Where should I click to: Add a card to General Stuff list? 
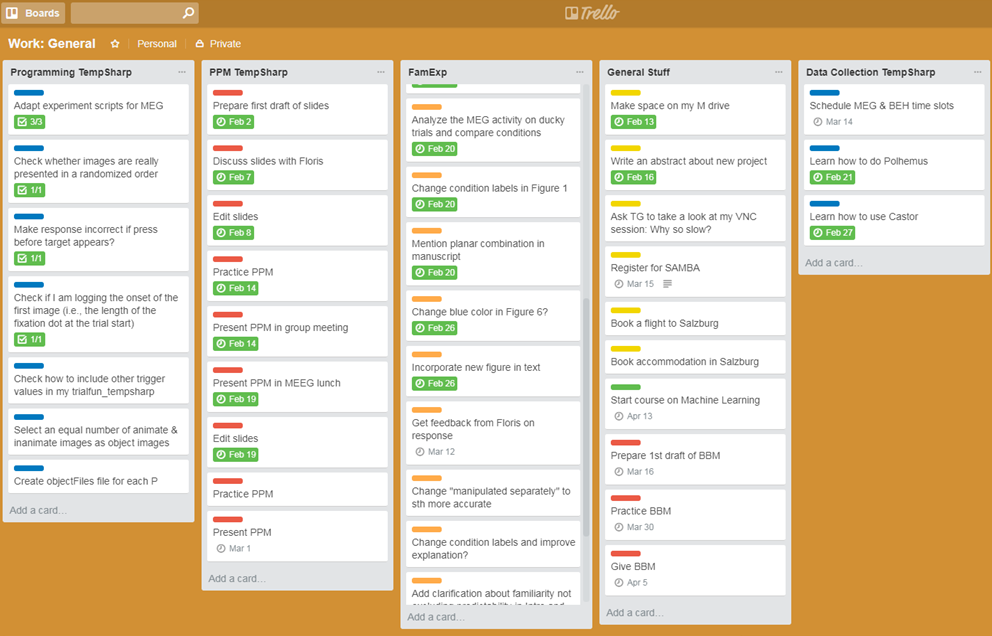pos(636,613)
